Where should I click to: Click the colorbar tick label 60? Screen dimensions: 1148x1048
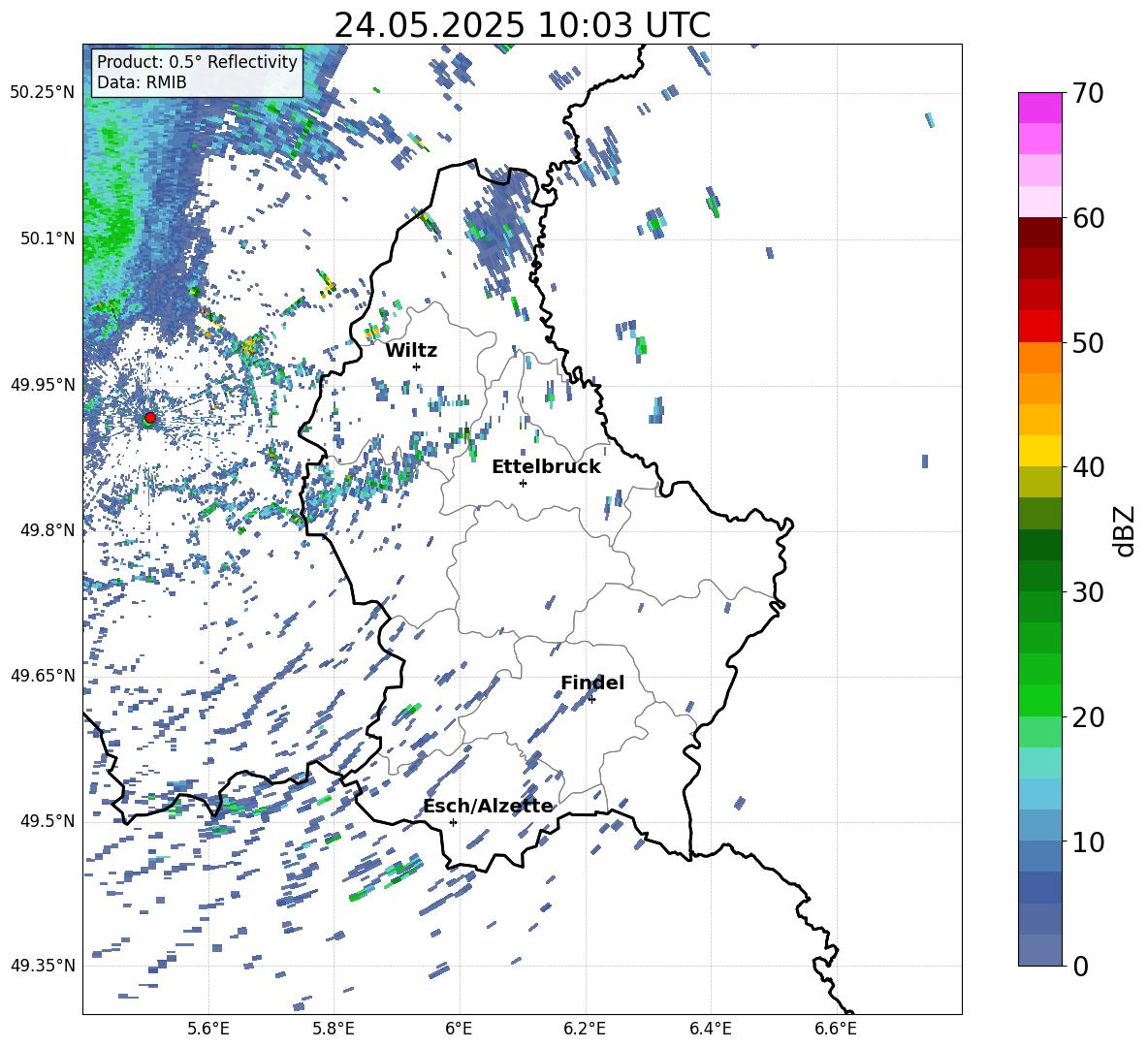click(x=1088, y=218)
